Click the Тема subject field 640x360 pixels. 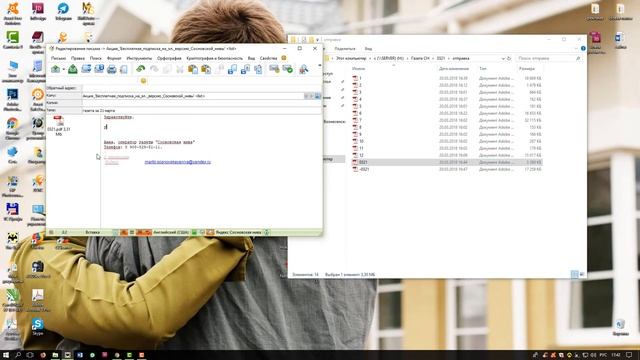(x=202, y=111)
